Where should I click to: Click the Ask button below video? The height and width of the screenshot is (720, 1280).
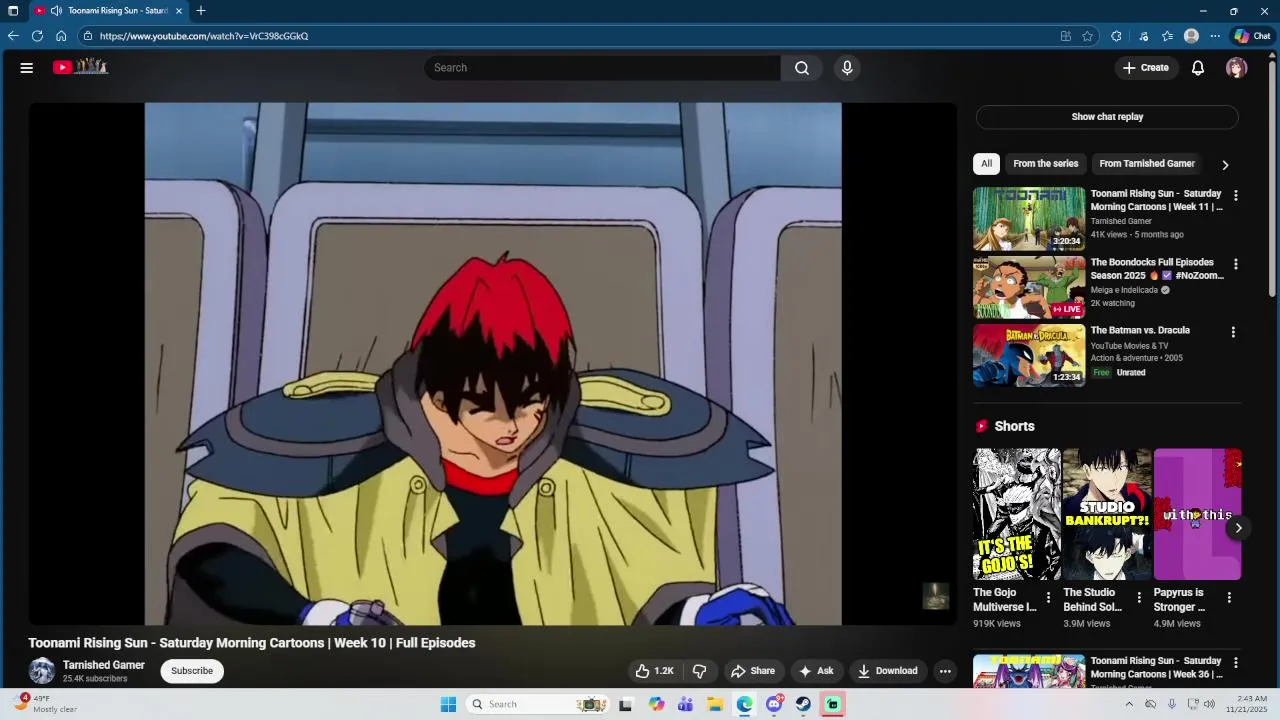[816, 671]
